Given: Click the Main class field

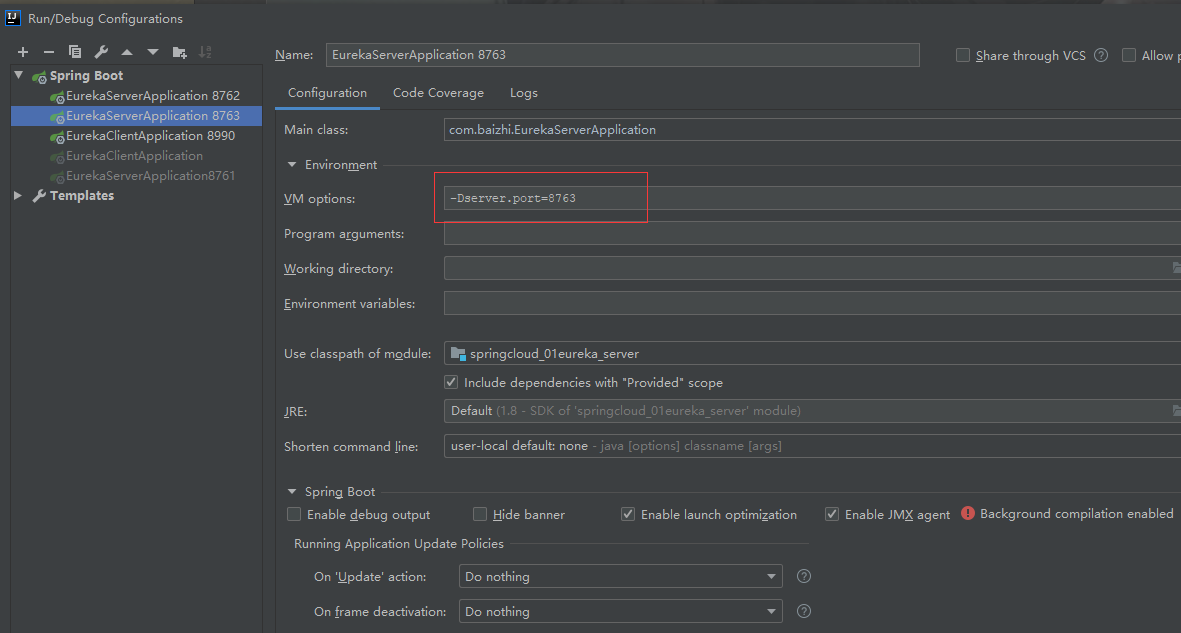Looking at the screenshot, I should (812, 130).
